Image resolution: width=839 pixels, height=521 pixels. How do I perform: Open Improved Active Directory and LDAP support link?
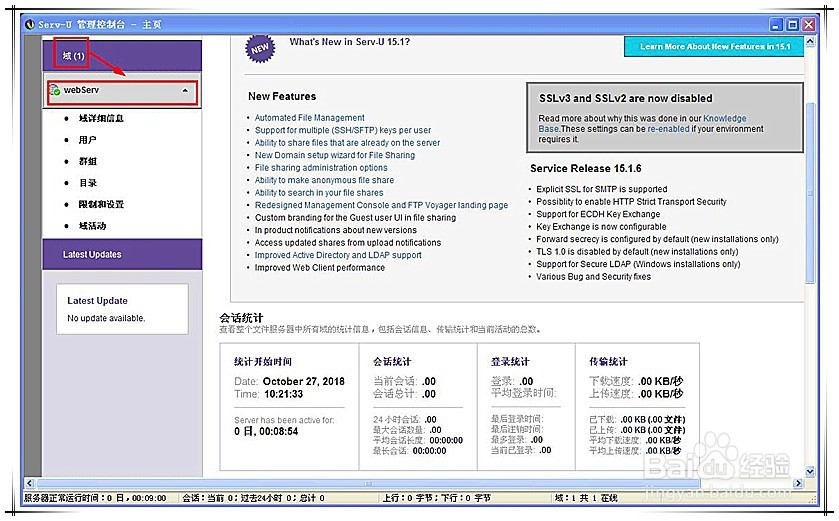tap(338, 255)
